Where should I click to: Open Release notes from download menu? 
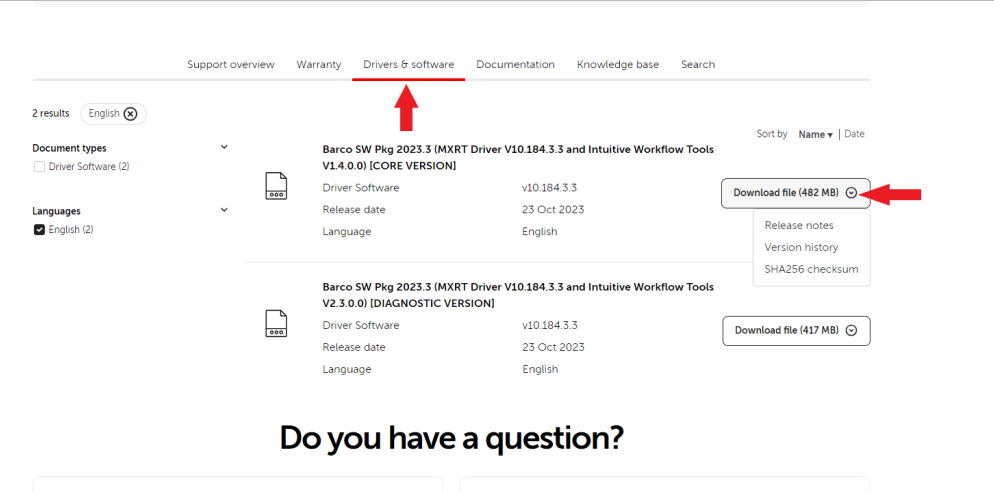pos(798,226)
